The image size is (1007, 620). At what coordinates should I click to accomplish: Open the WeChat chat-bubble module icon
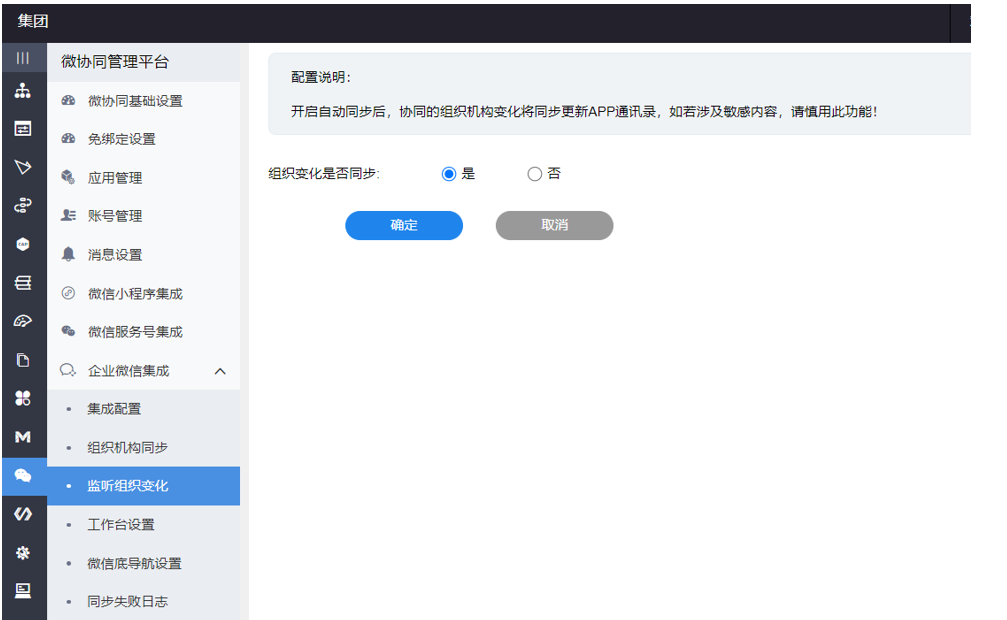[x=22, y=476]
